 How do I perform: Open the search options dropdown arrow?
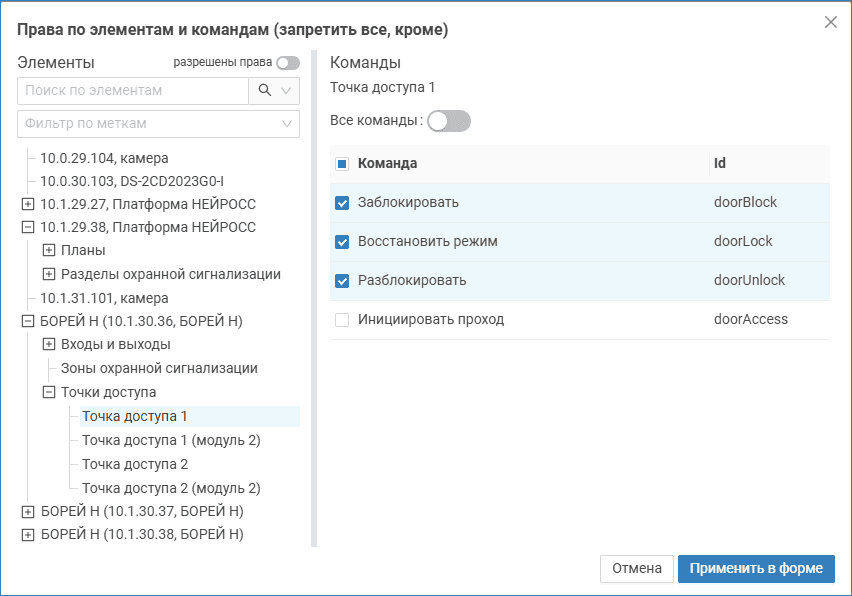[x=287, y=90]
